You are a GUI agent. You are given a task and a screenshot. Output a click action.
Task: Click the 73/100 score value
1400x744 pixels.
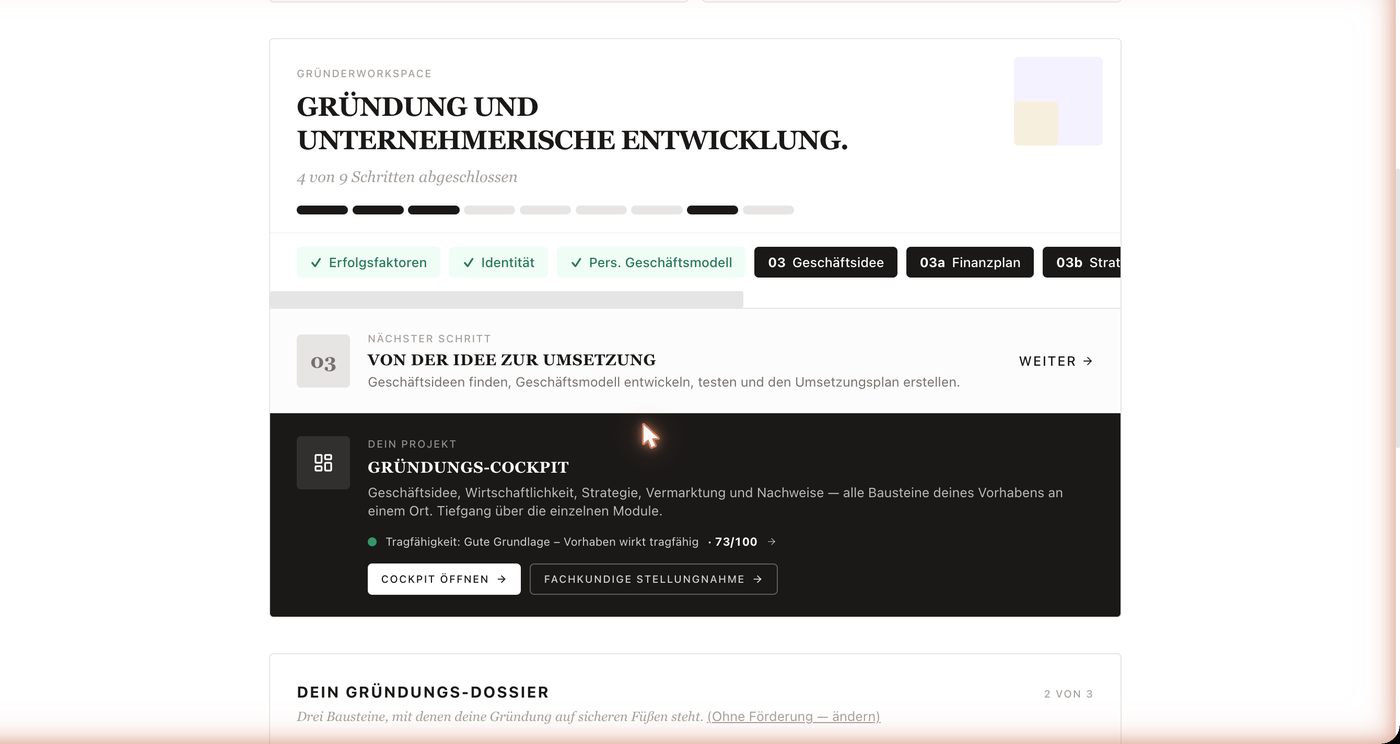pyautogui.click(x=736, y=542)
